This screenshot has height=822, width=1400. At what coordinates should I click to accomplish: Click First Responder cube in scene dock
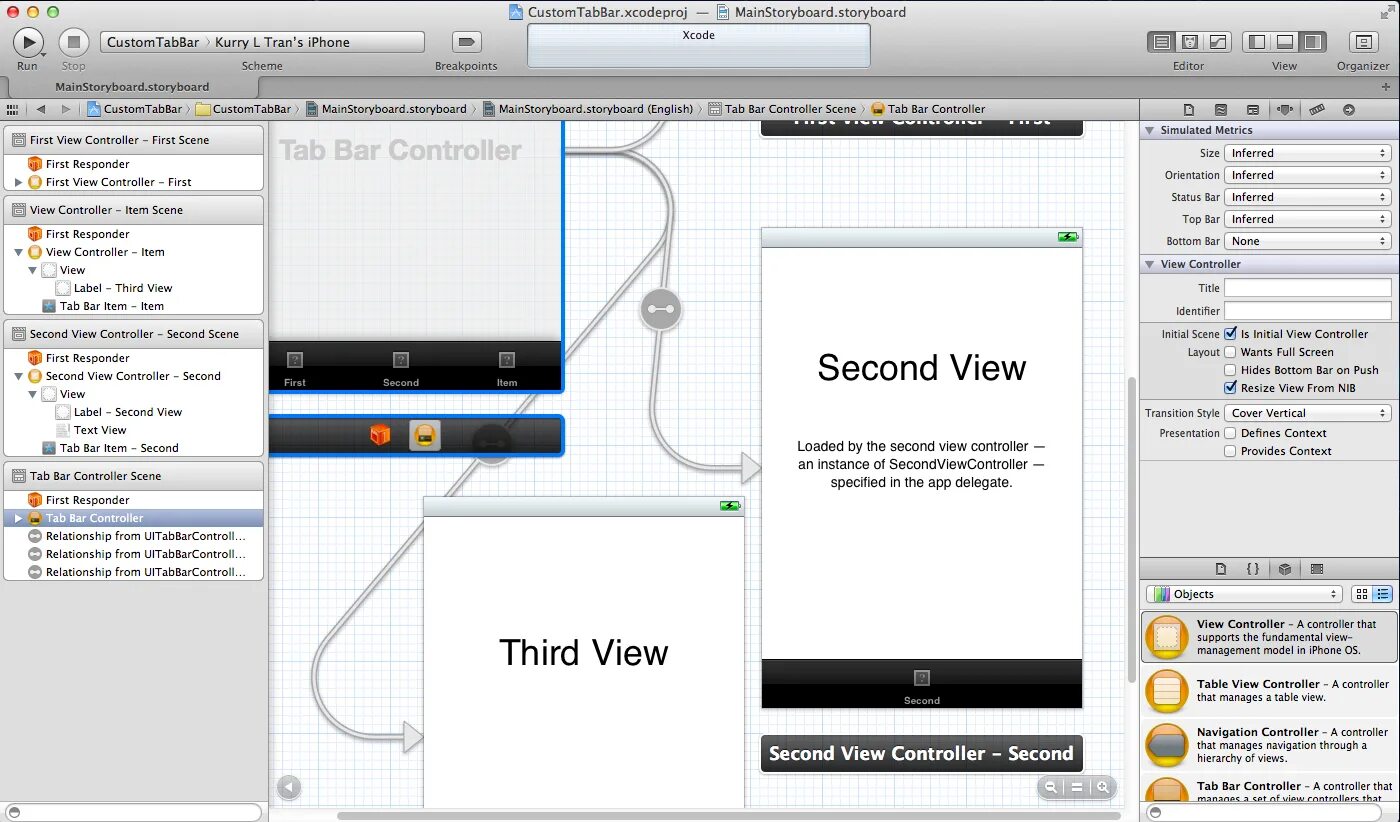[379, 435]
